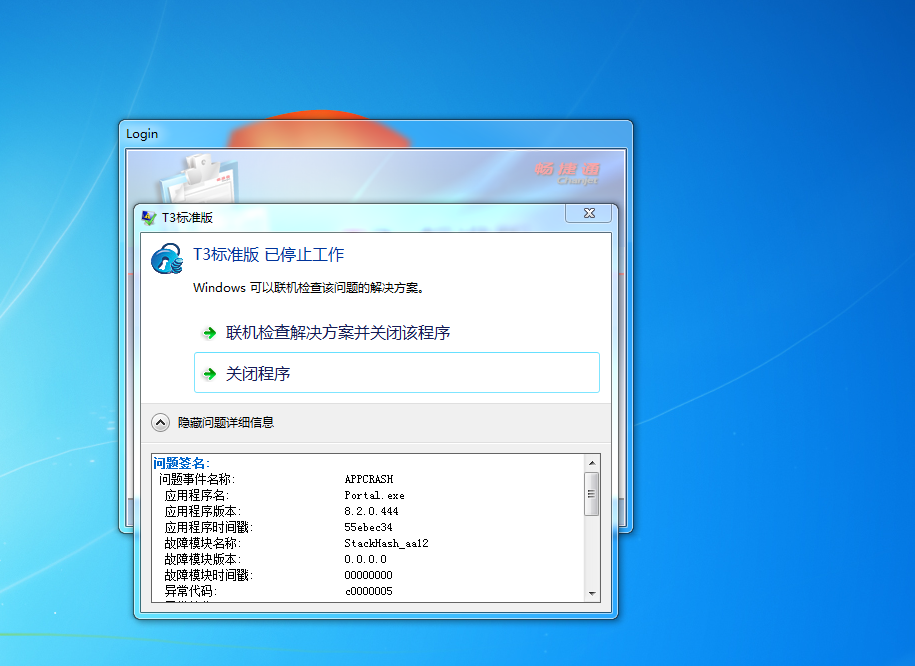
Task: Click the 异常代码 label
Action: coord(191,591)
